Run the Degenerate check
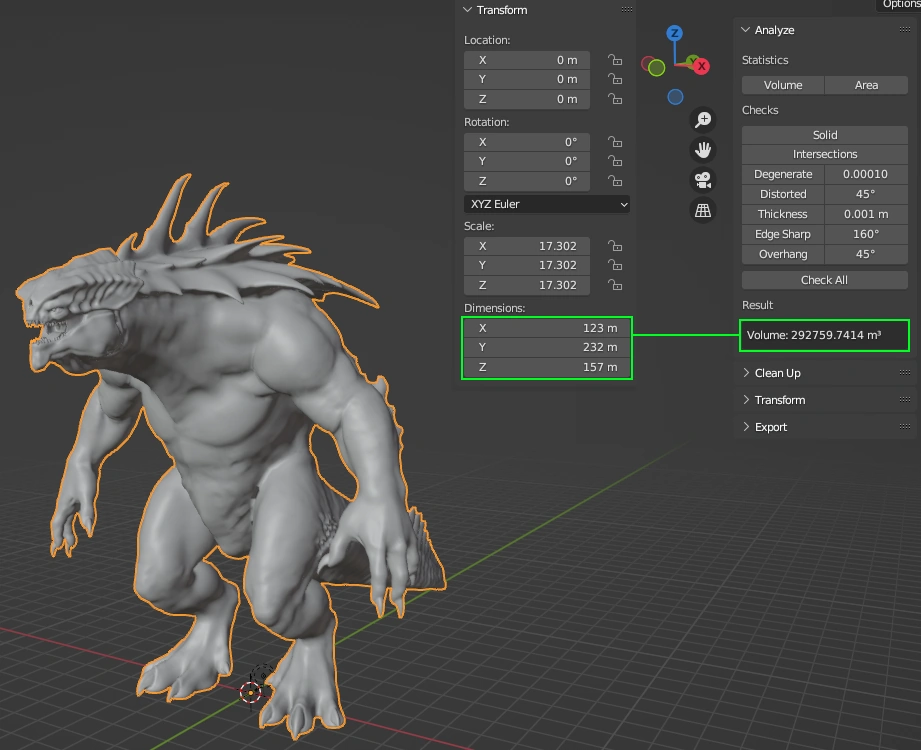The image size is (921, 750). (783, 174)
